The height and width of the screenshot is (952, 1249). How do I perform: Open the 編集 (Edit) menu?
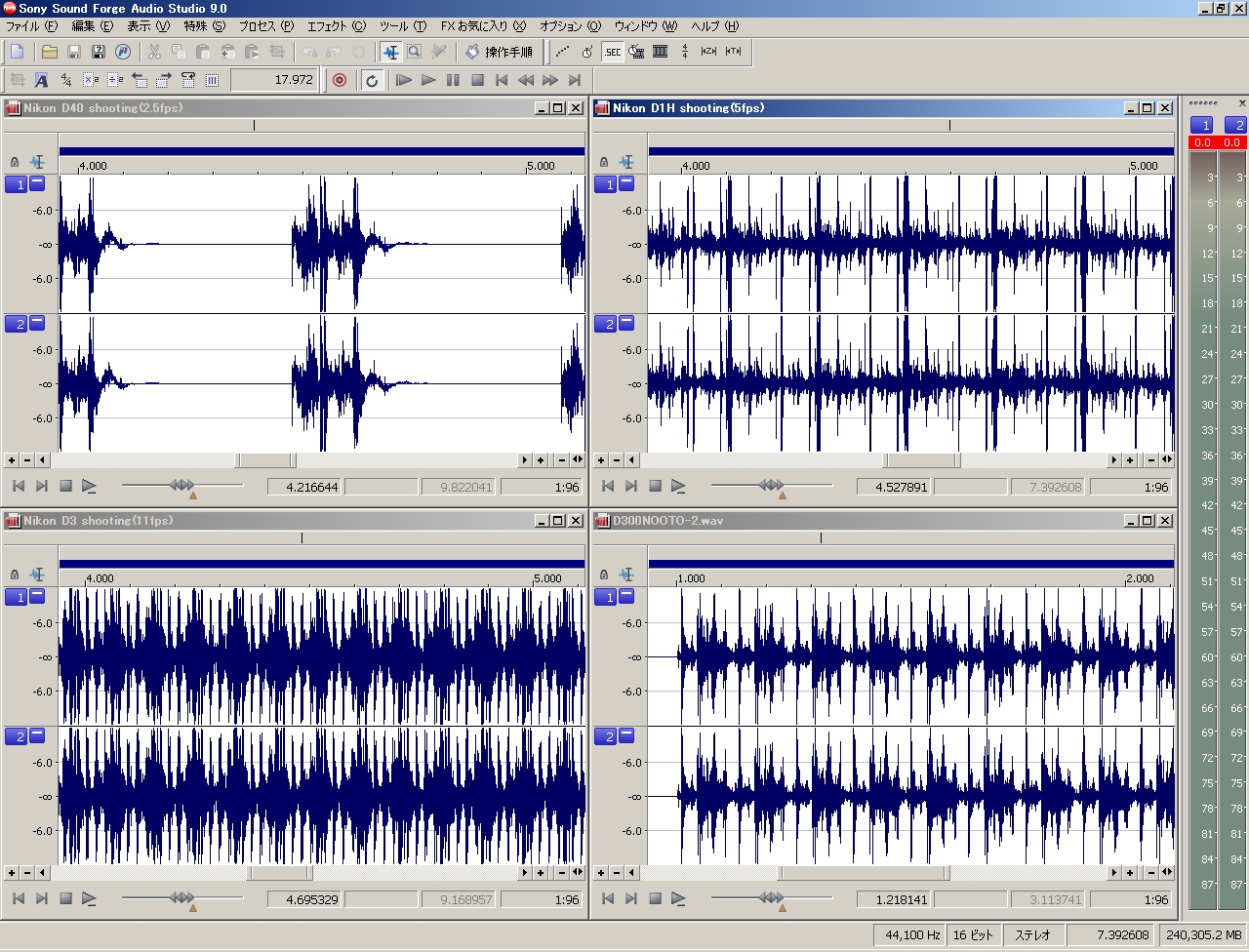[x=92, y=26]
